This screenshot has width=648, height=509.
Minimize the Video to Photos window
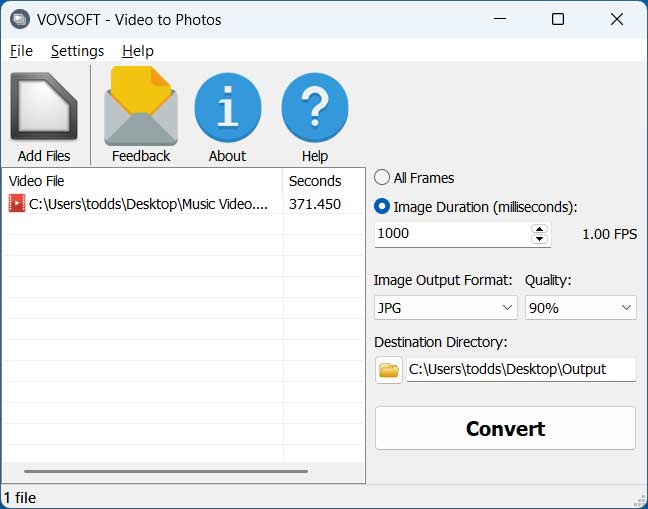pyautogui.click(x=500, y=19)
